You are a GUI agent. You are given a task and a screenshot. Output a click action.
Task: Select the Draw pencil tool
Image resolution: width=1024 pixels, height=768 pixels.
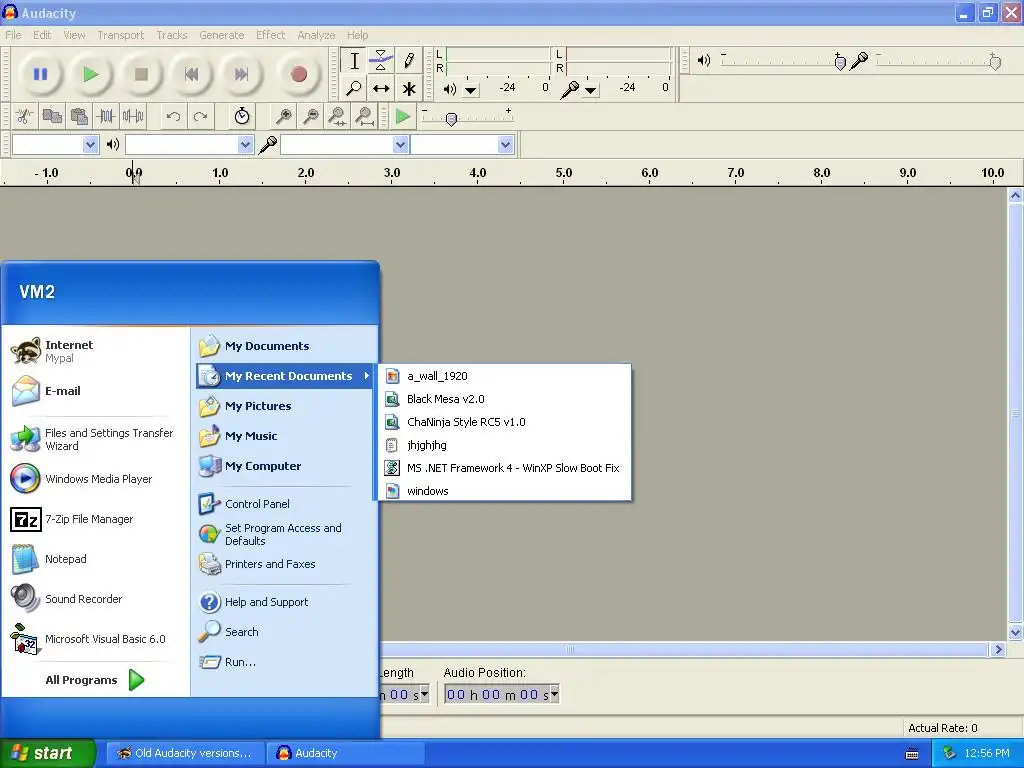pos(409,61)
